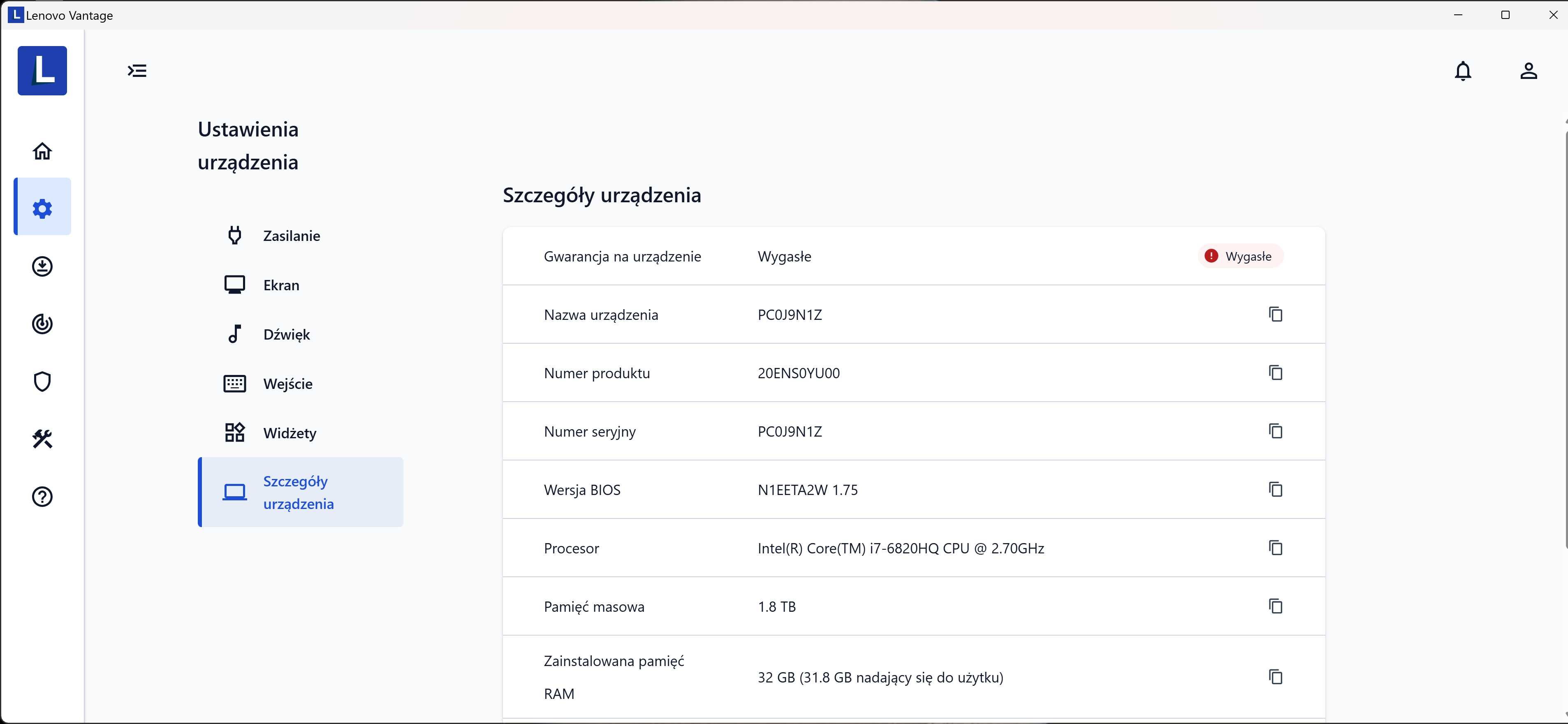Copy the Wersja BIOS value
Image resolution: width=1568 pixels, height=724 pixels.
pos(1275,489)
